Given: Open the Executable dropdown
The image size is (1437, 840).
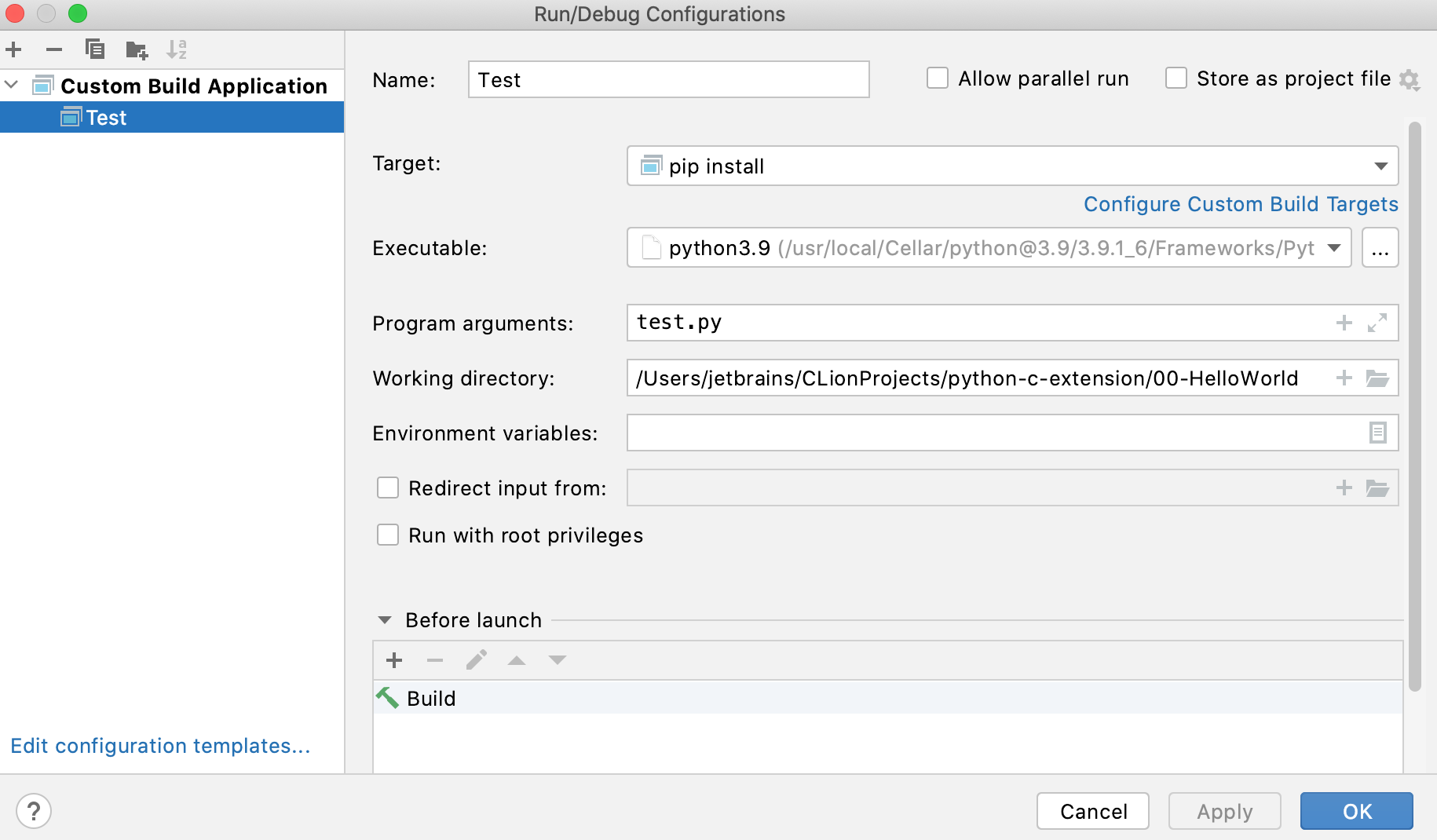Looking at the screenshot, I should pyautogui.click(x=1333, y=247).
